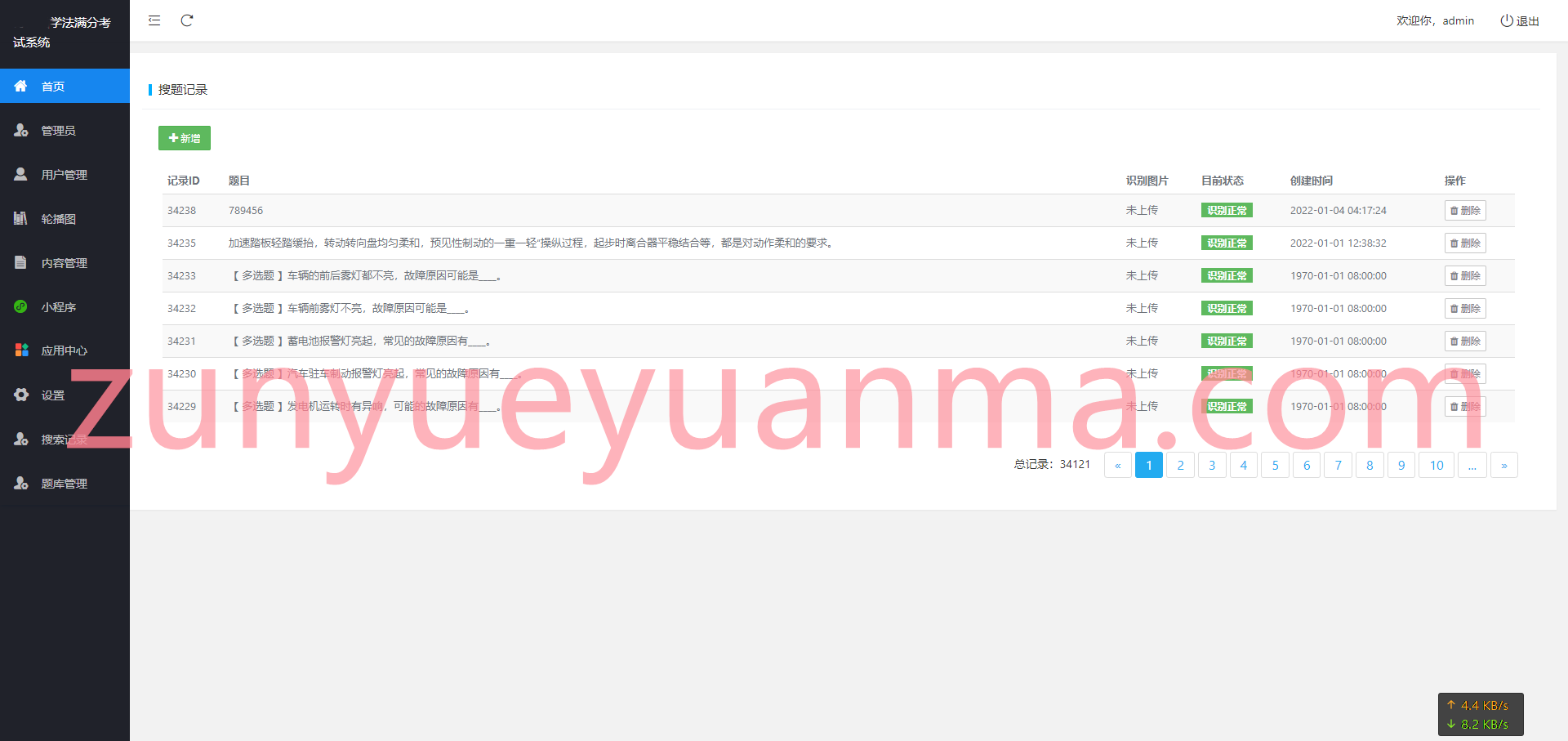The image size is (1568, 741).
Task: Click the 识别正常 badge for record 34233
Action: click(1227, 275)
